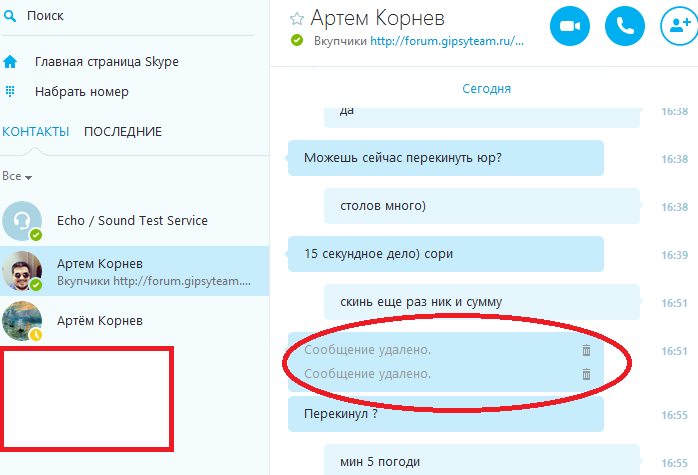This screenshot has width=698, height=475.
Task: Click the 16:55 timestamp next to 'Перекинул ?'
Action: 674,415
